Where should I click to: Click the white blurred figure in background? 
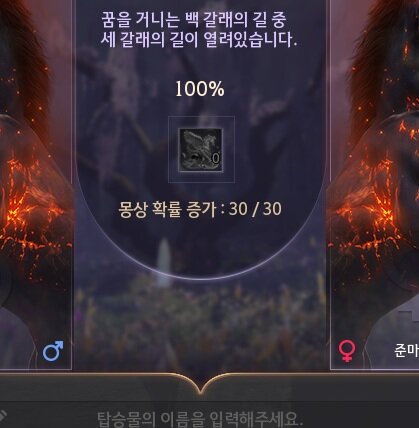tap(164, 262)
